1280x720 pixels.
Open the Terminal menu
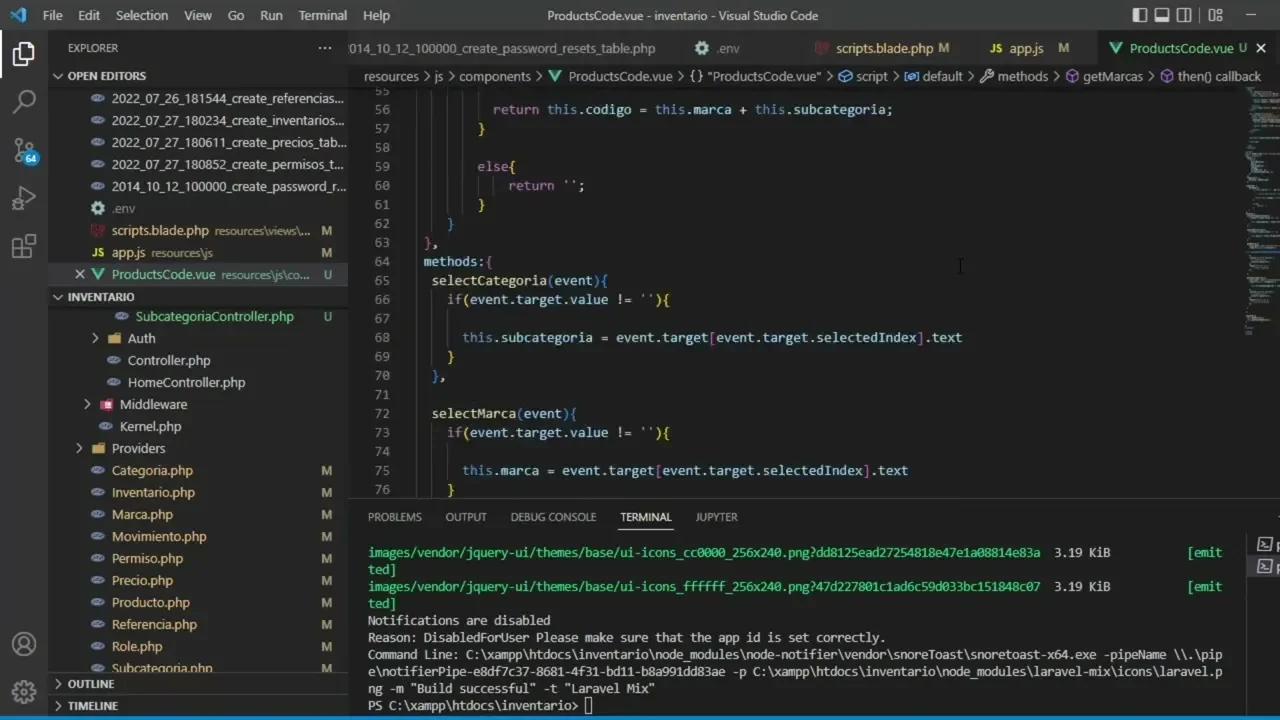coord(322,15)
